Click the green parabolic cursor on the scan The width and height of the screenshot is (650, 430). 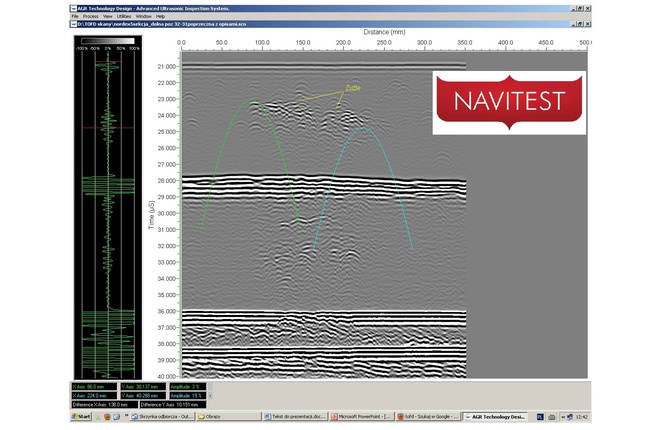252,100
